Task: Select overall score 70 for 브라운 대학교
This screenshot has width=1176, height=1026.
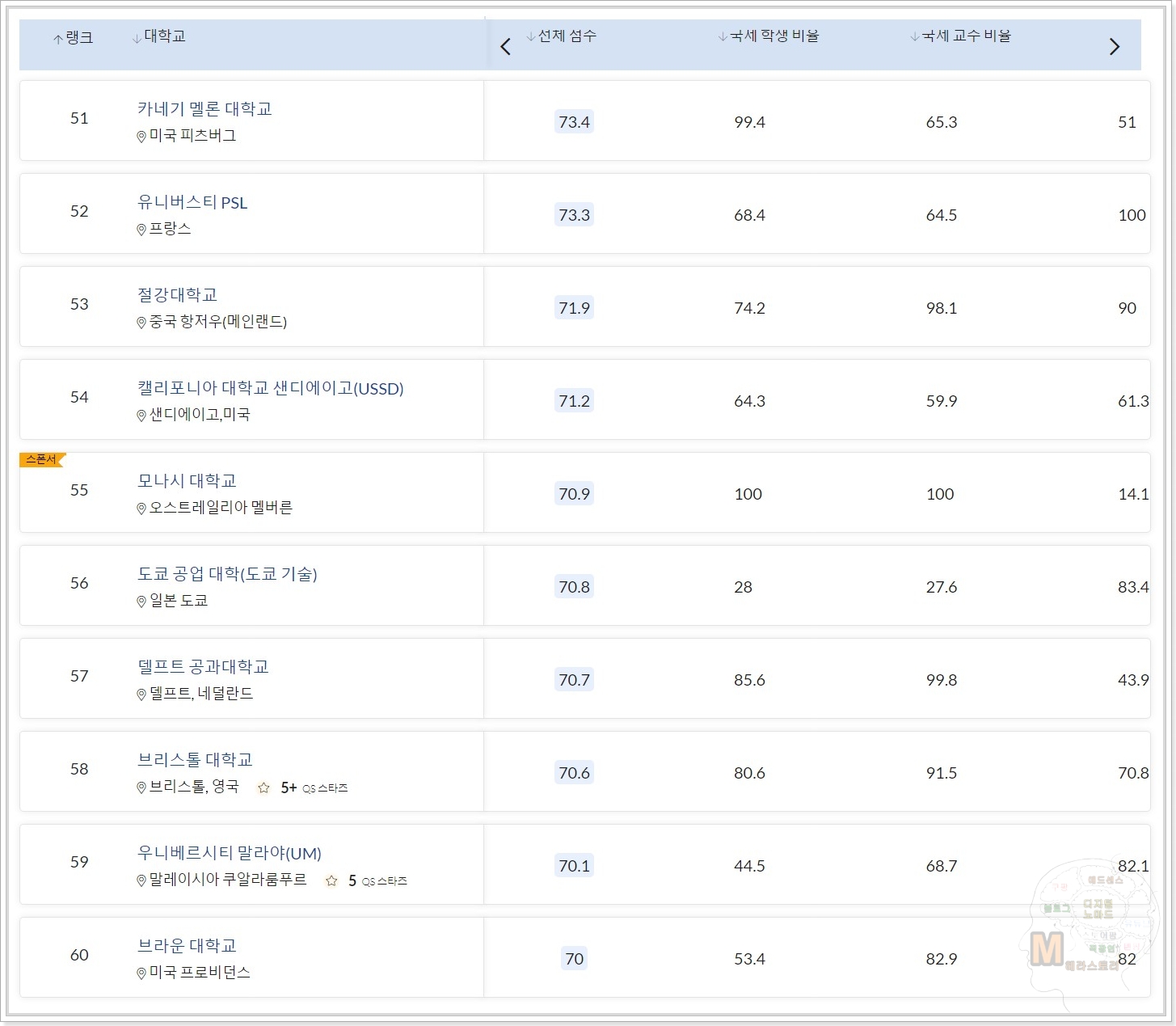Action: [x=574, y=959]
